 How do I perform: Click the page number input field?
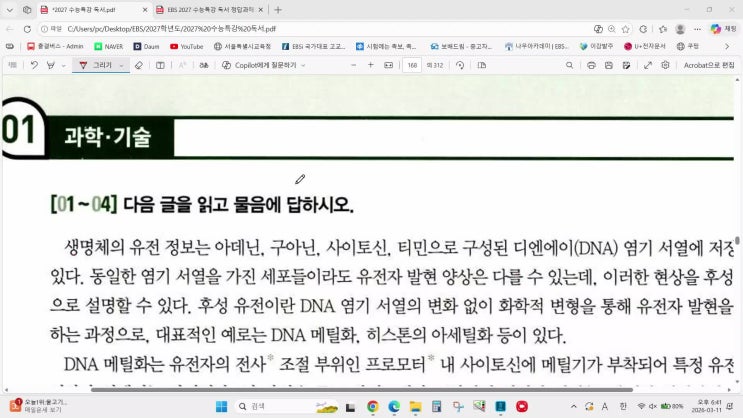(x=411, y=65)
